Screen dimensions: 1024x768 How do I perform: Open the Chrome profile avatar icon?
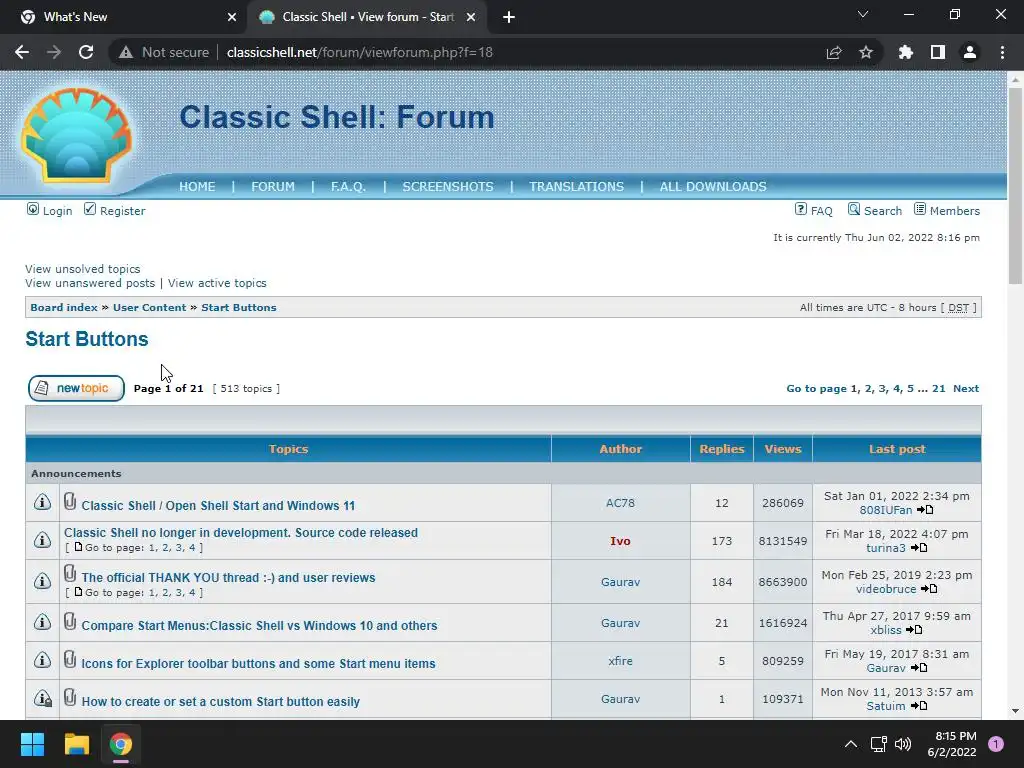970,52
